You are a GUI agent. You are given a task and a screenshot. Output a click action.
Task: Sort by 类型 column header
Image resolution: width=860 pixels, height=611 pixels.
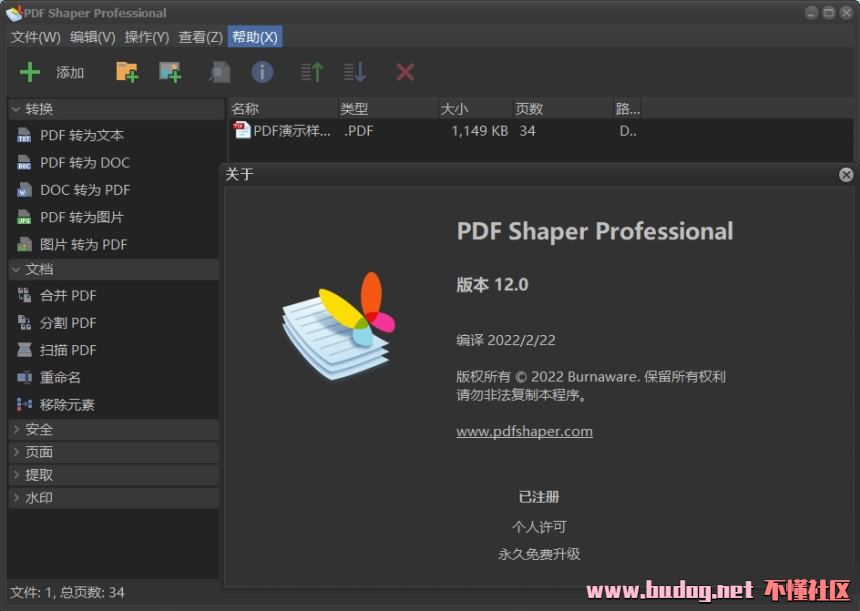coord(388,109)
